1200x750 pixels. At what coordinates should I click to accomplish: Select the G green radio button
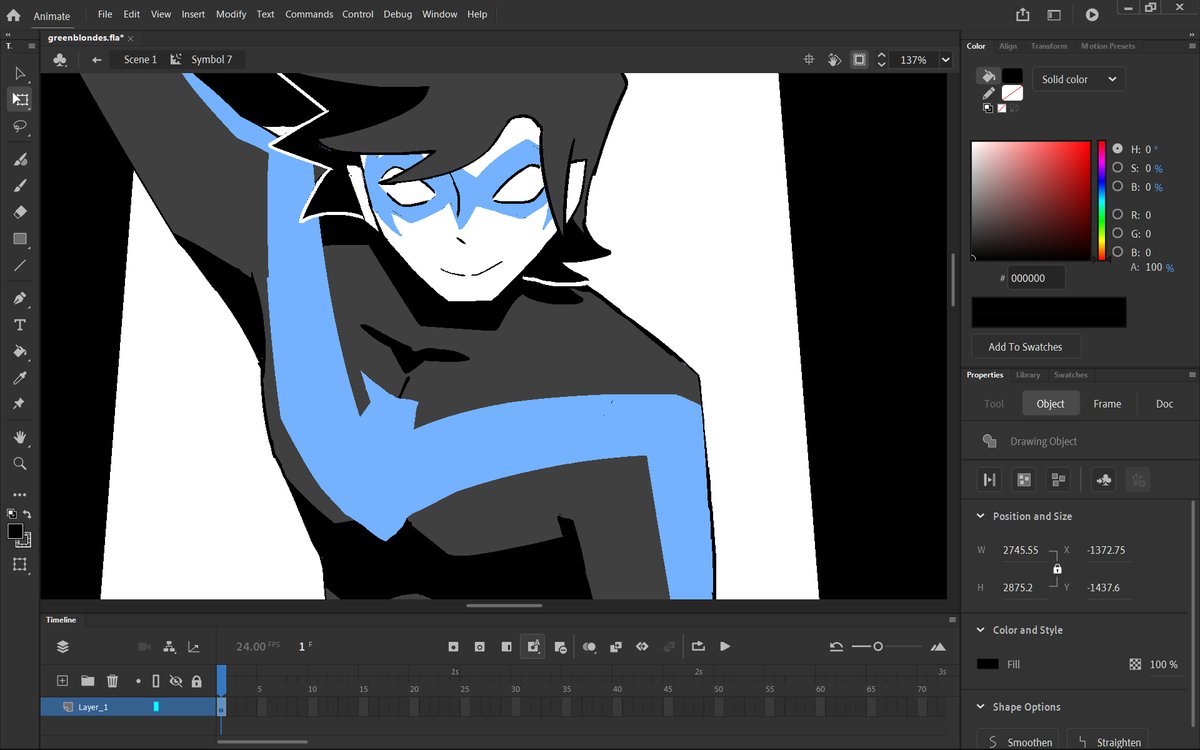point(1118,233)
